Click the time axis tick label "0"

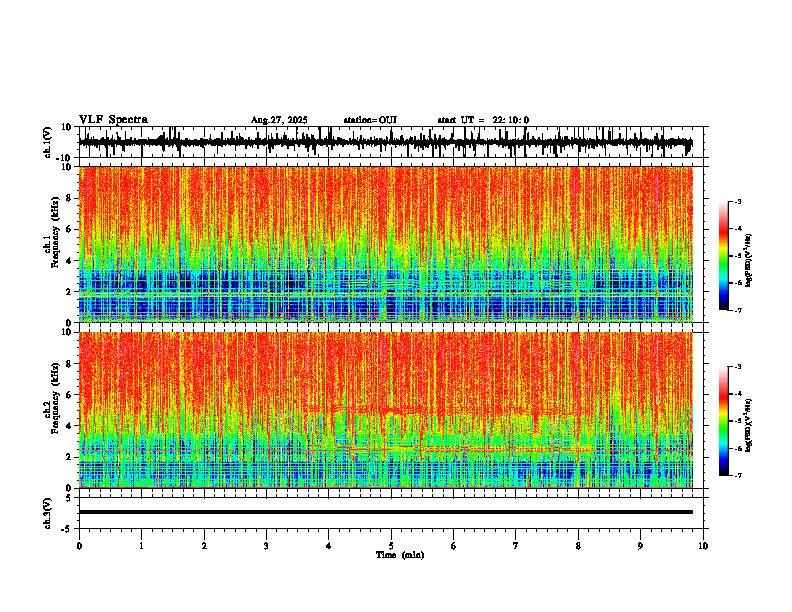(79, 546)
